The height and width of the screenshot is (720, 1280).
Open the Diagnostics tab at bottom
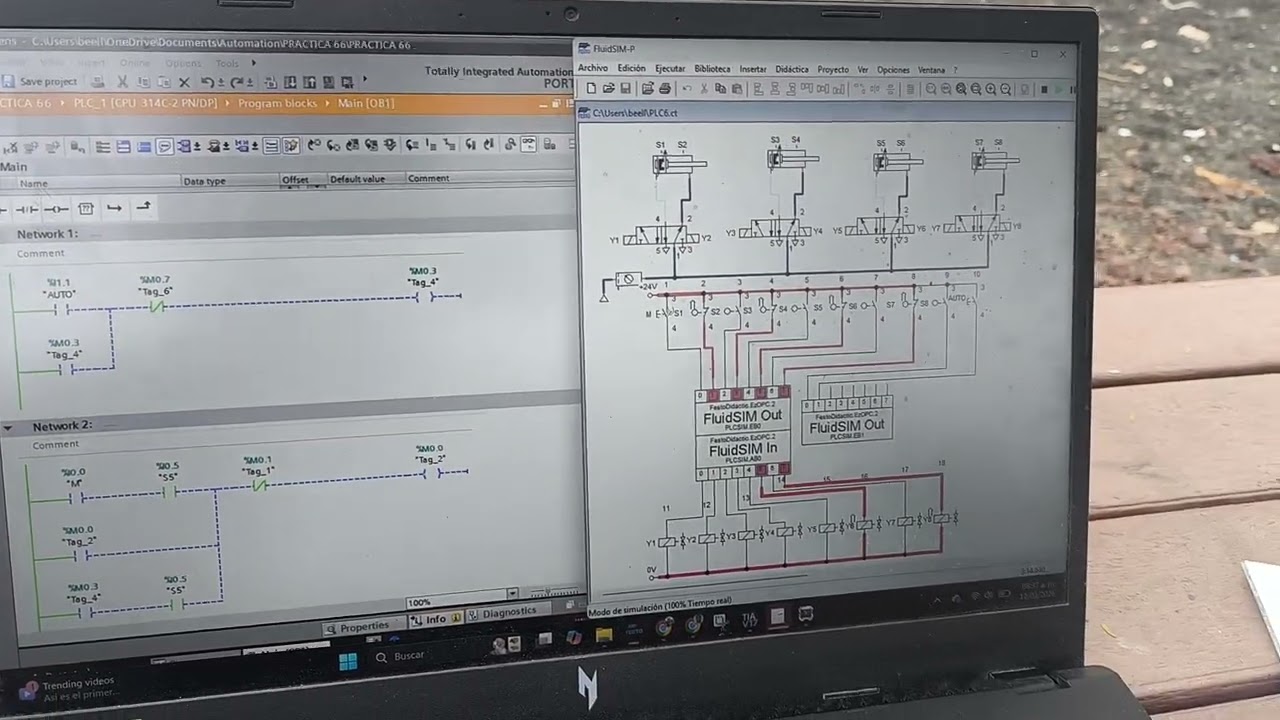coord(509,613)
